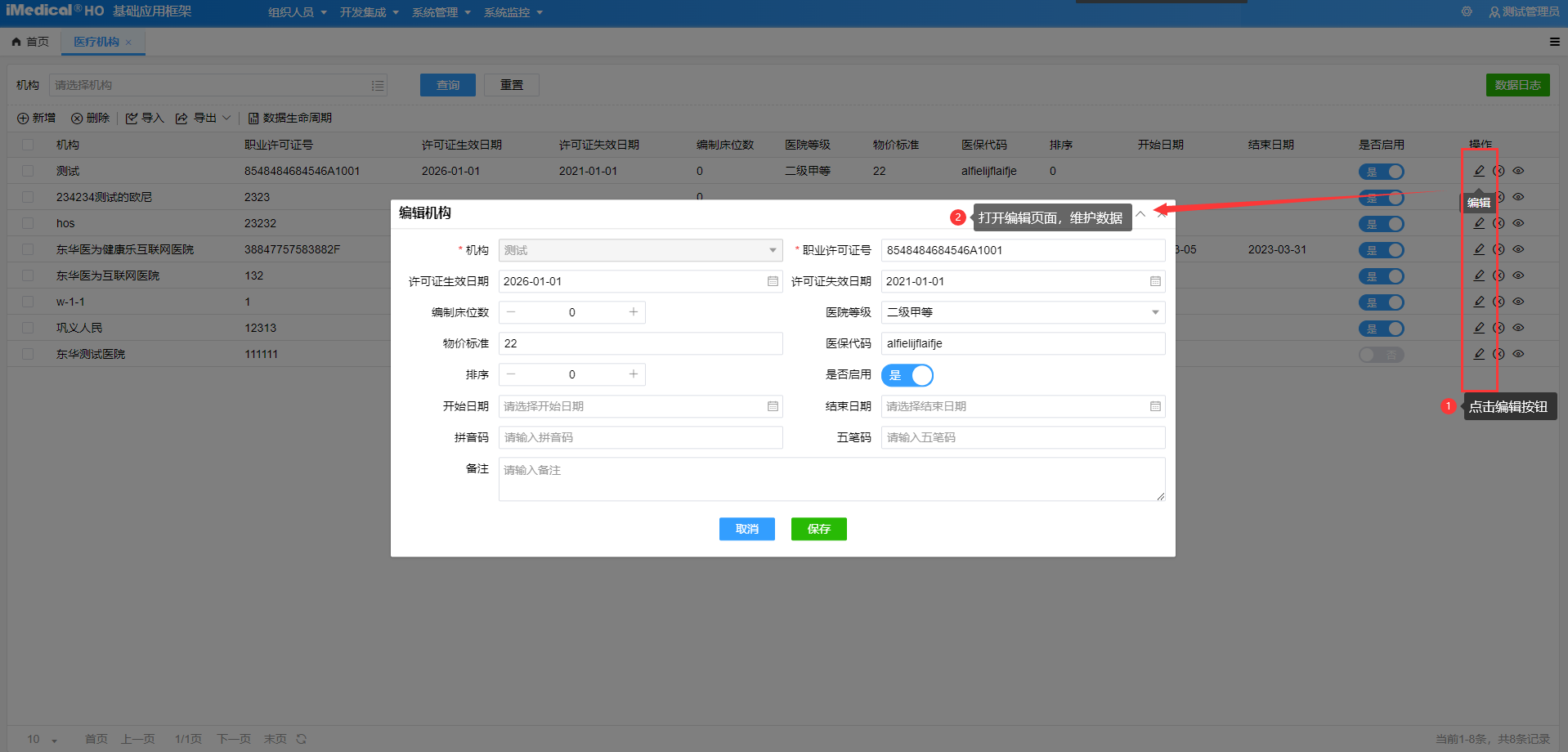This screenshot has height=752, width=1568.
Task: Open the 组织人员 menu dropdown
Action: [x=297, y=12]
